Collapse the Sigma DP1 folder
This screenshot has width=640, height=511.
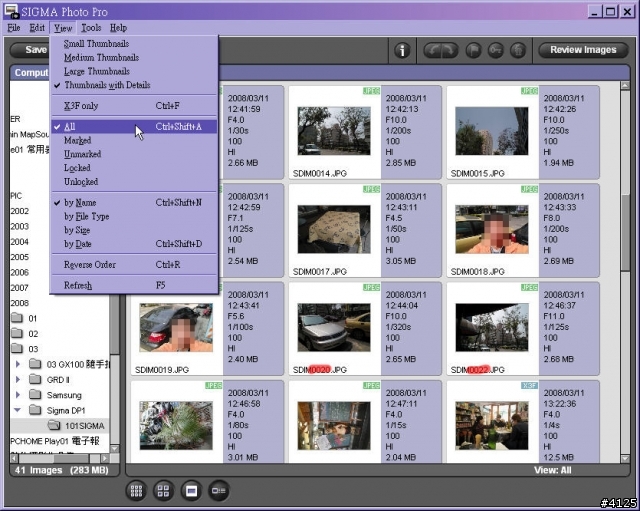18,410
